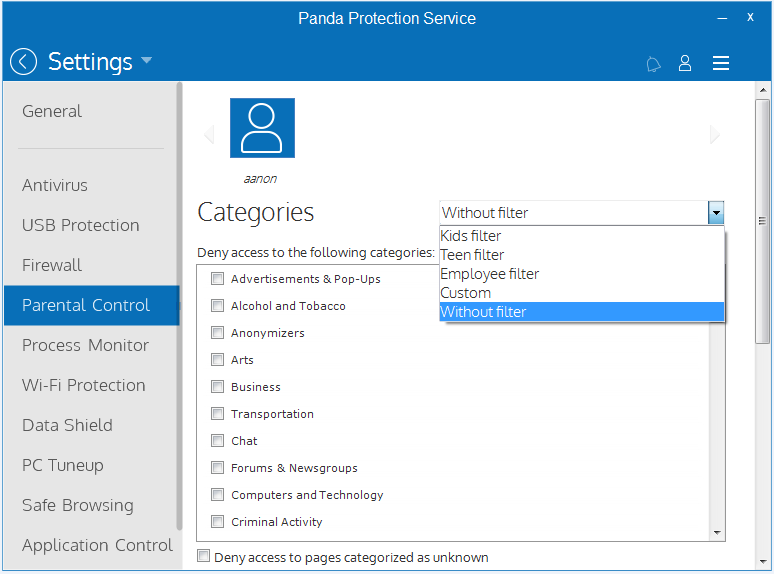This screenshot has width=774, height=574.
Task: Check Anonymizers category
Action: coord(217,333)
